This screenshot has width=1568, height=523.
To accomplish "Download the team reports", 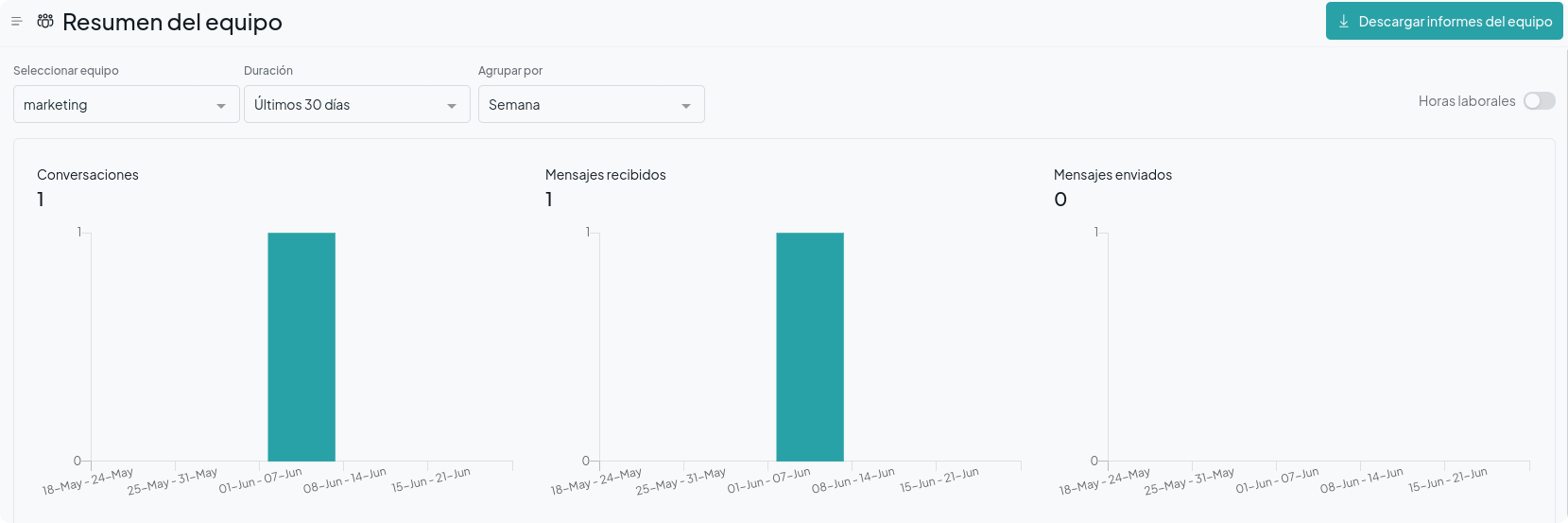I will [x=1444, y=21].
